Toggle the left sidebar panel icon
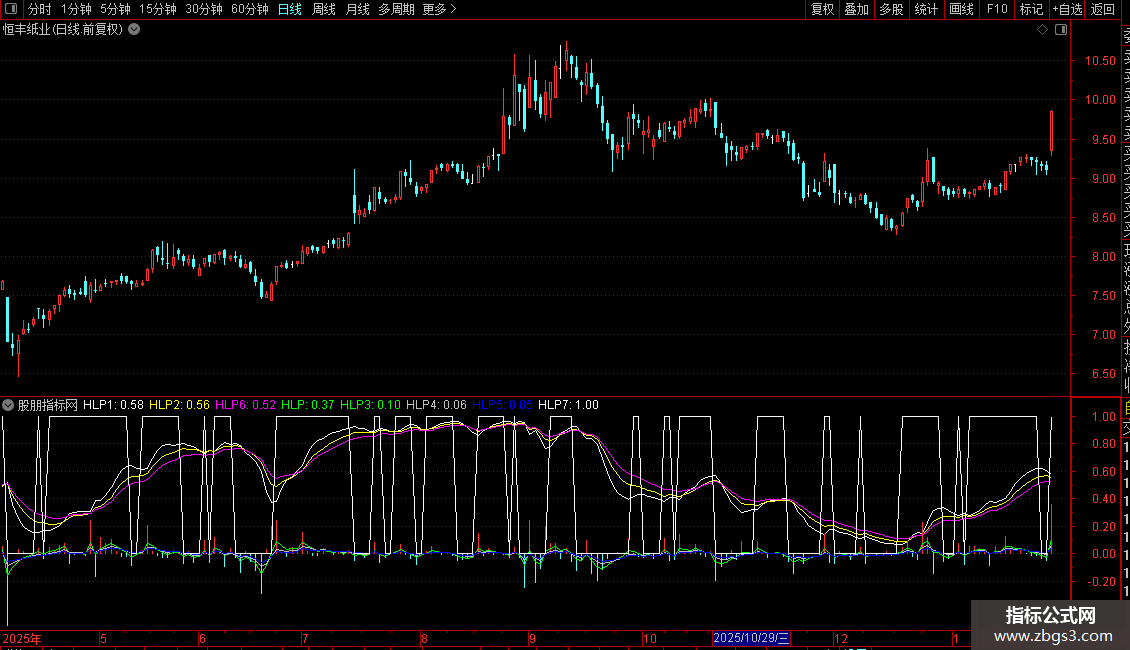1130x650 pixels. [x=10, y=10]
